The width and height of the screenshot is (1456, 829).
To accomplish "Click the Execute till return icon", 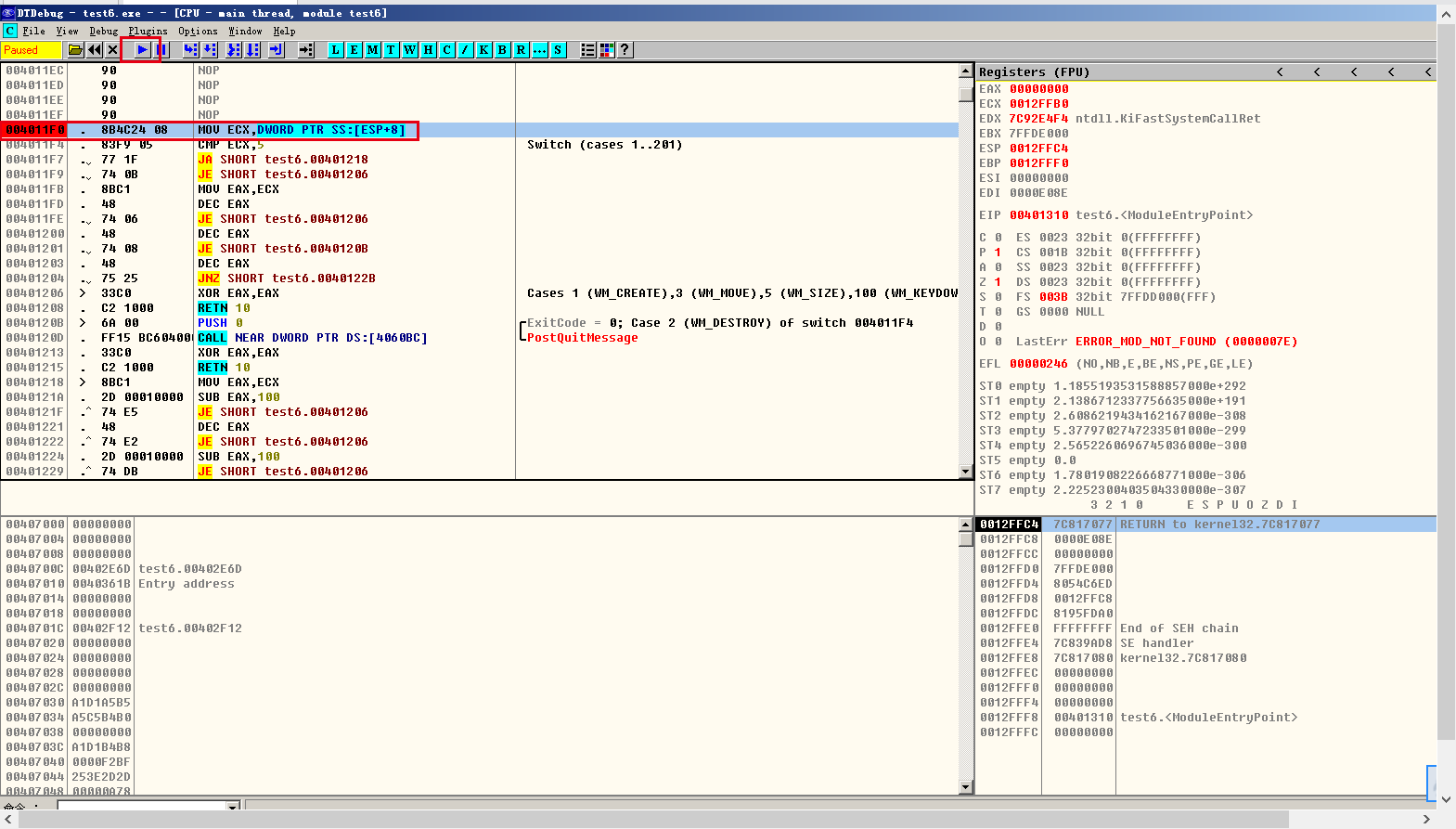I will pyautogui.click(x=277, y=50).
